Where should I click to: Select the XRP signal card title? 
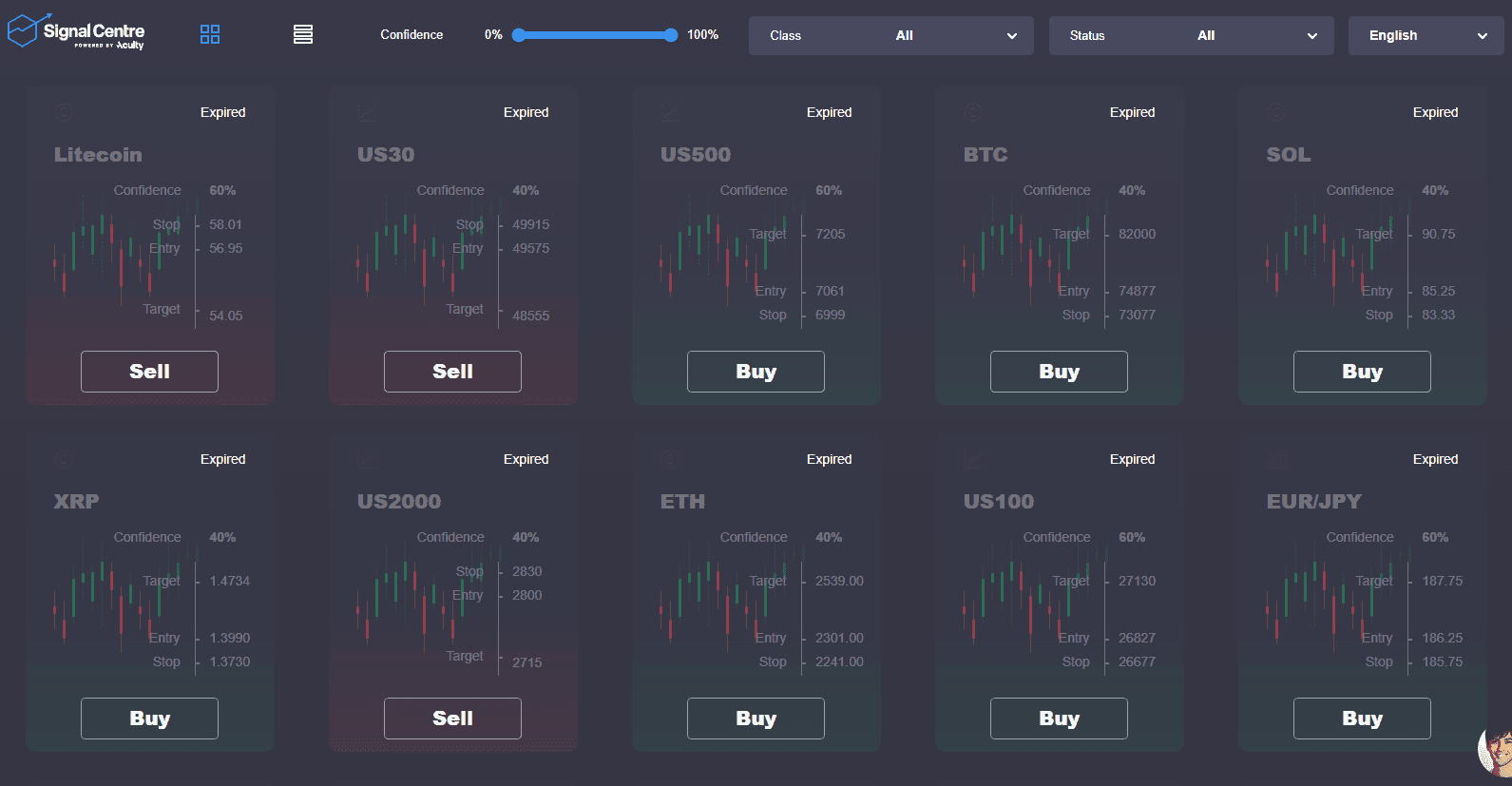[77, 502]
